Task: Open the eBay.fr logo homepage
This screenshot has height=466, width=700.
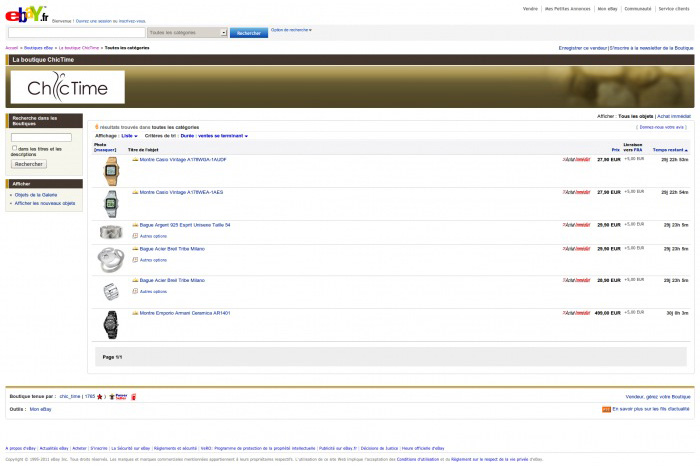Action: (x=26, y=14)
